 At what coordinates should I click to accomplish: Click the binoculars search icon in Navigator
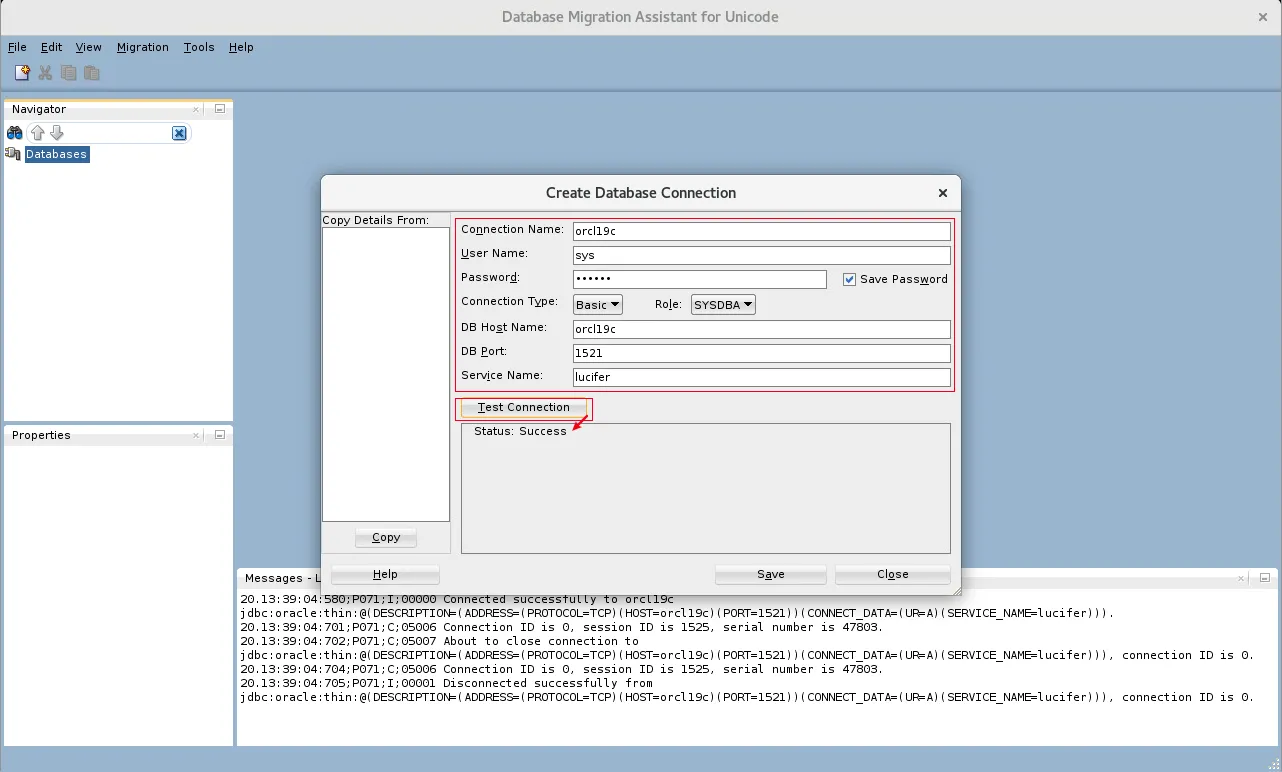15,133
